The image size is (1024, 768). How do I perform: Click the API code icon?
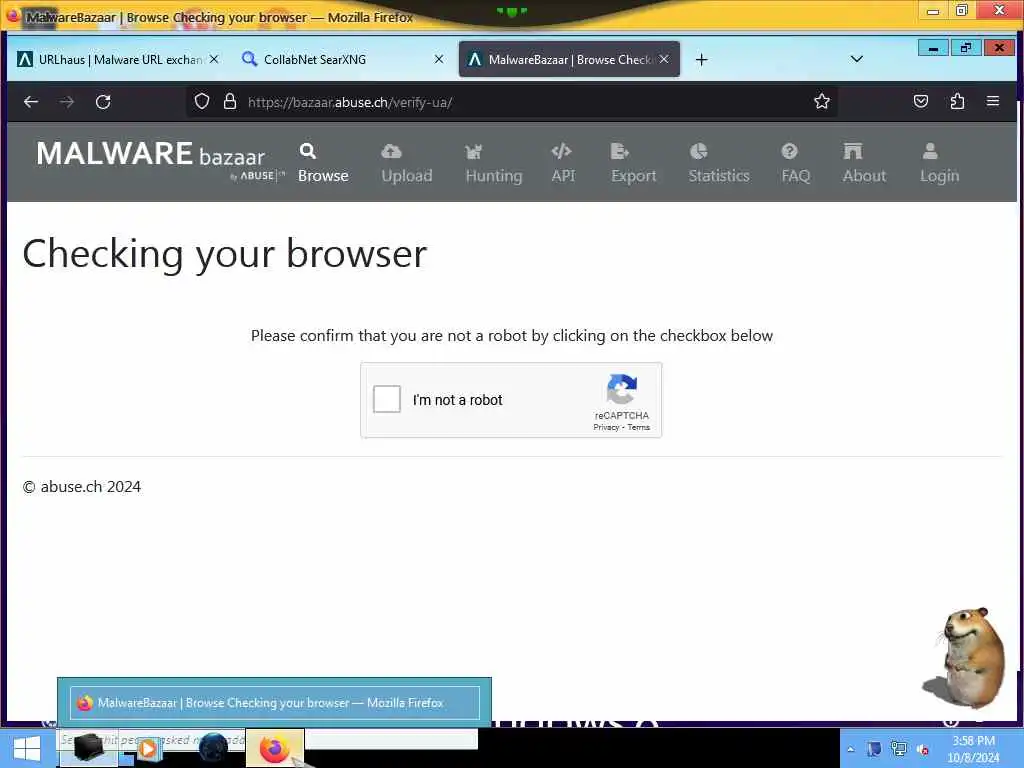click(562, 152)
